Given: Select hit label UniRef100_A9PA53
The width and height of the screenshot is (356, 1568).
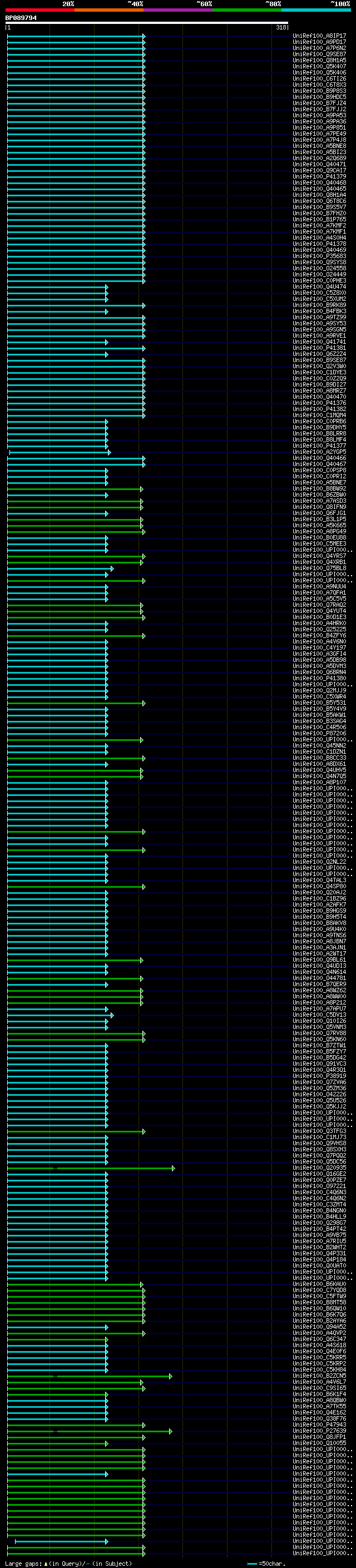Looking at the screenshot, I should tap(319, 116).
